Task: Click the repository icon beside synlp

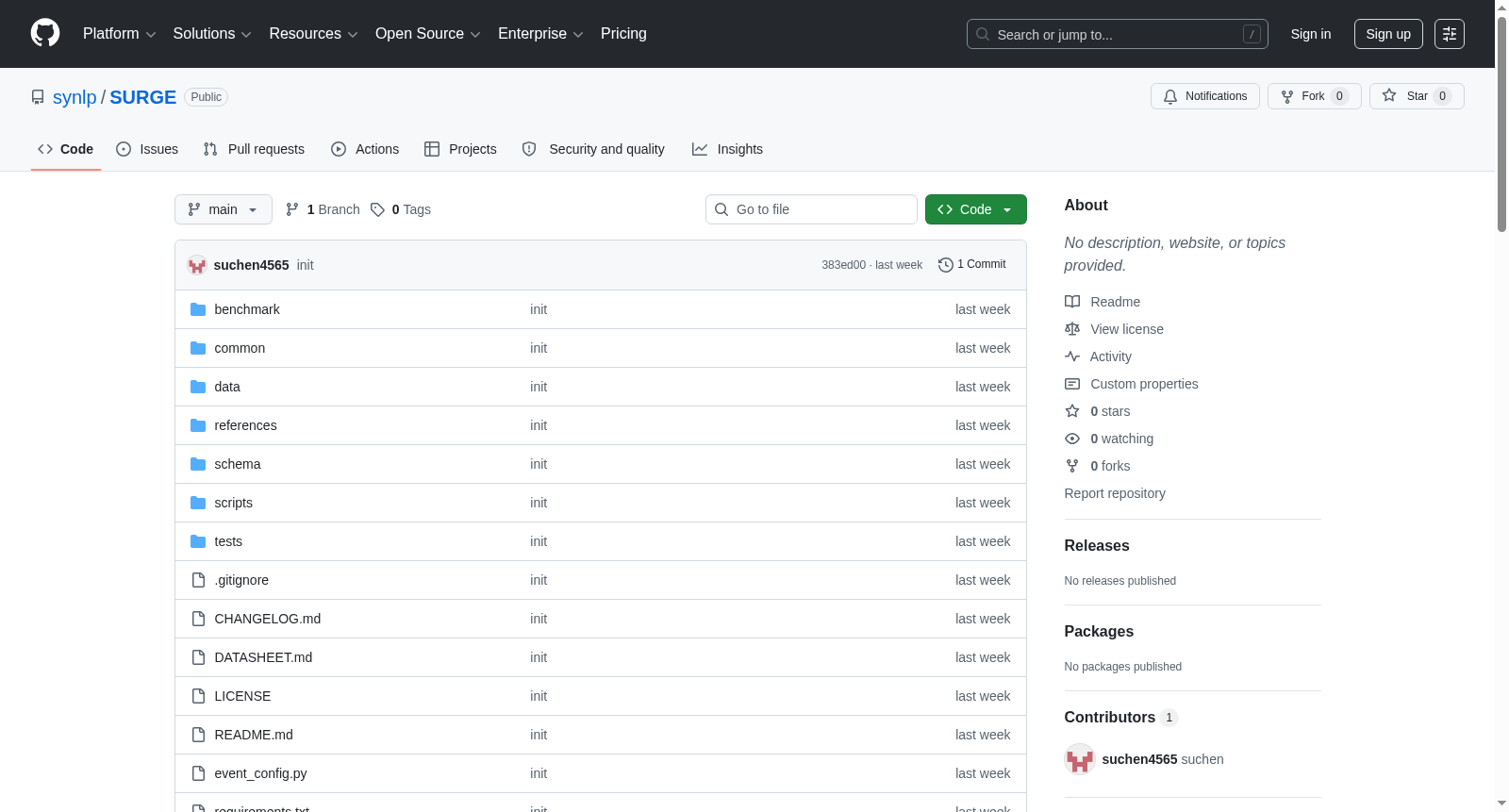Action: pos(38,97)
